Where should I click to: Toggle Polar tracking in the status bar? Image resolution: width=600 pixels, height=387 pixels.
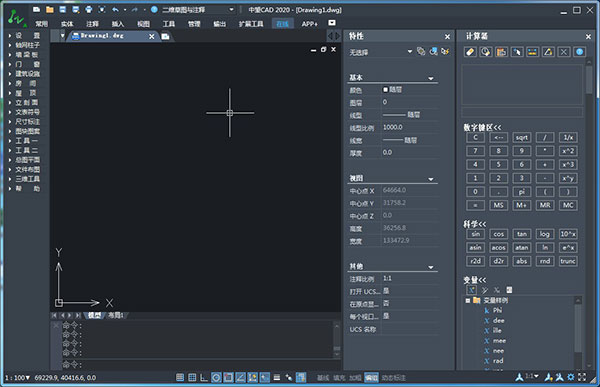tap(216, 377)
